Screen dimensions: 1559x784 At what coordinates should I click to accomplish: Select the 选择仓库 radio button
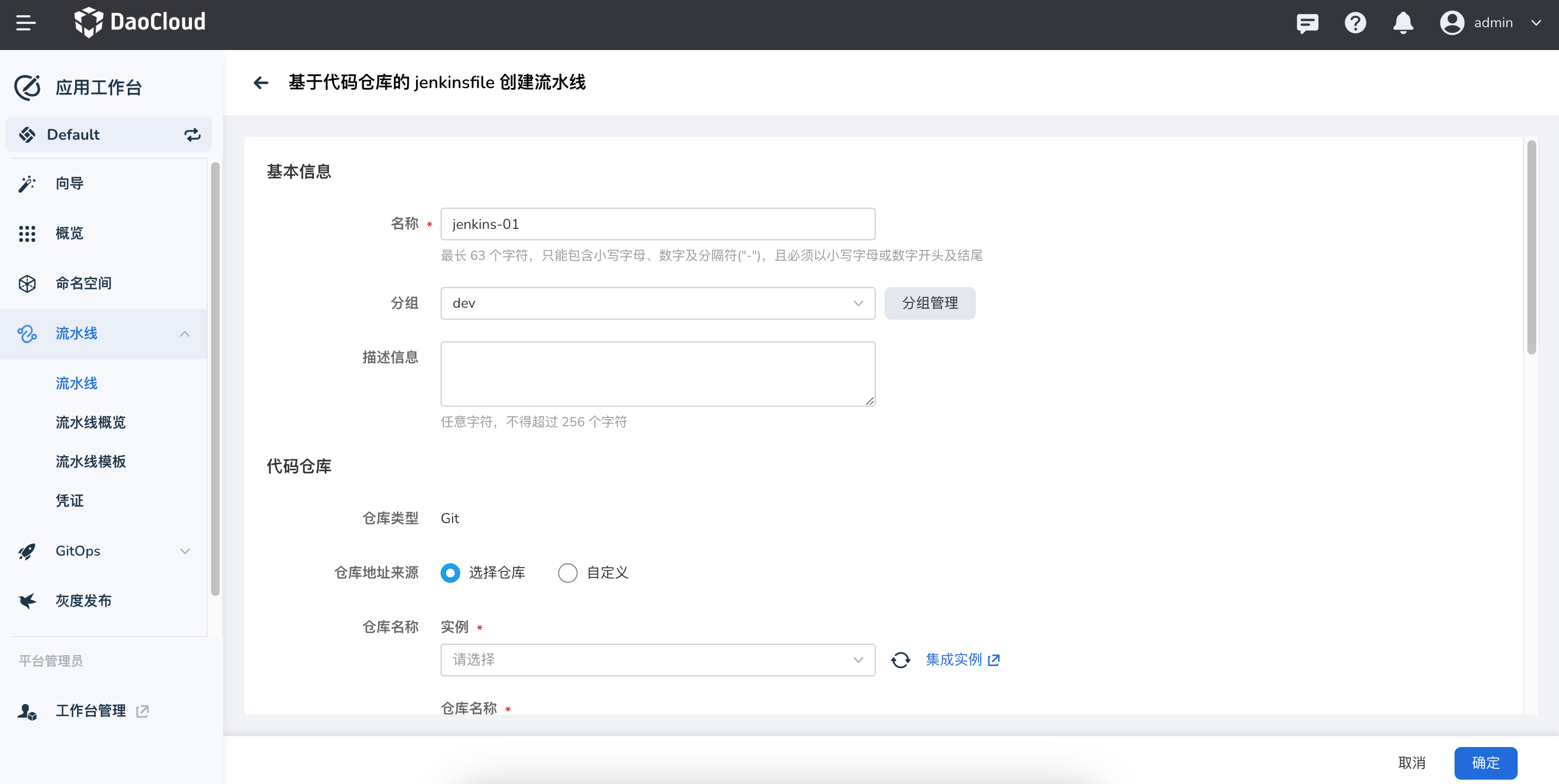(x=450, y=573)
